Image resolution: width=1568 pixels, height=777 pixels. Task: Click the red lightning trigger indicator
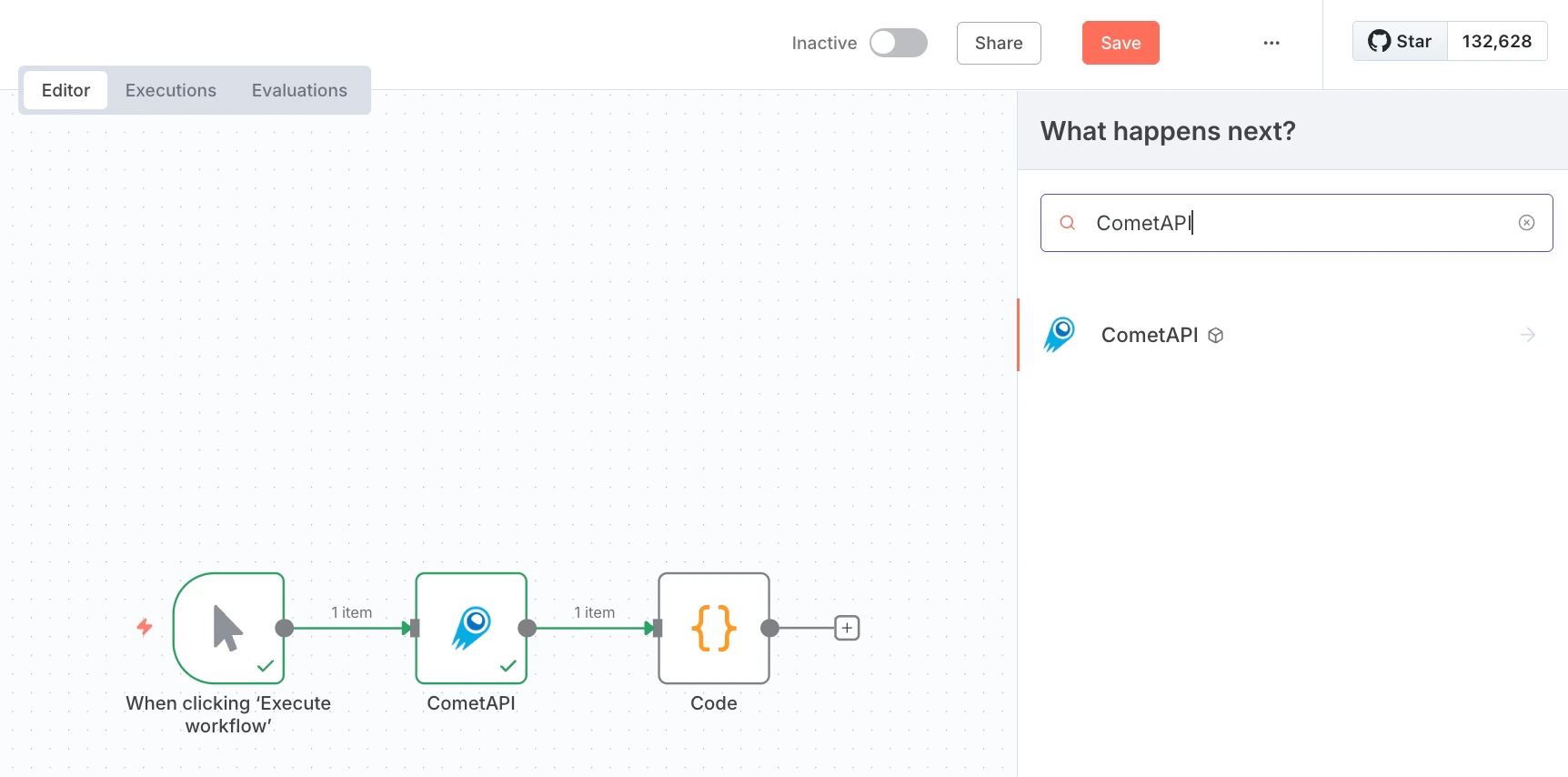click(145, 627)
